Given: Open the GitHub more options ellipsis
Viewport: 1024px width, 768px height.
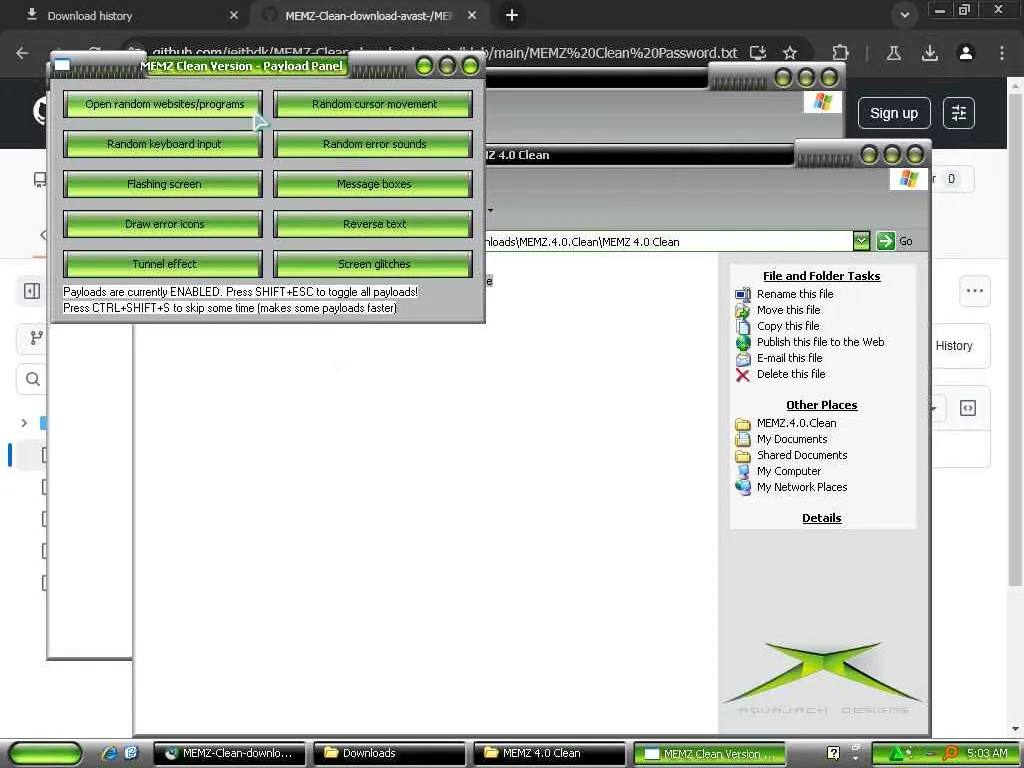Looking at the screenshot, I should click(974, 291).
